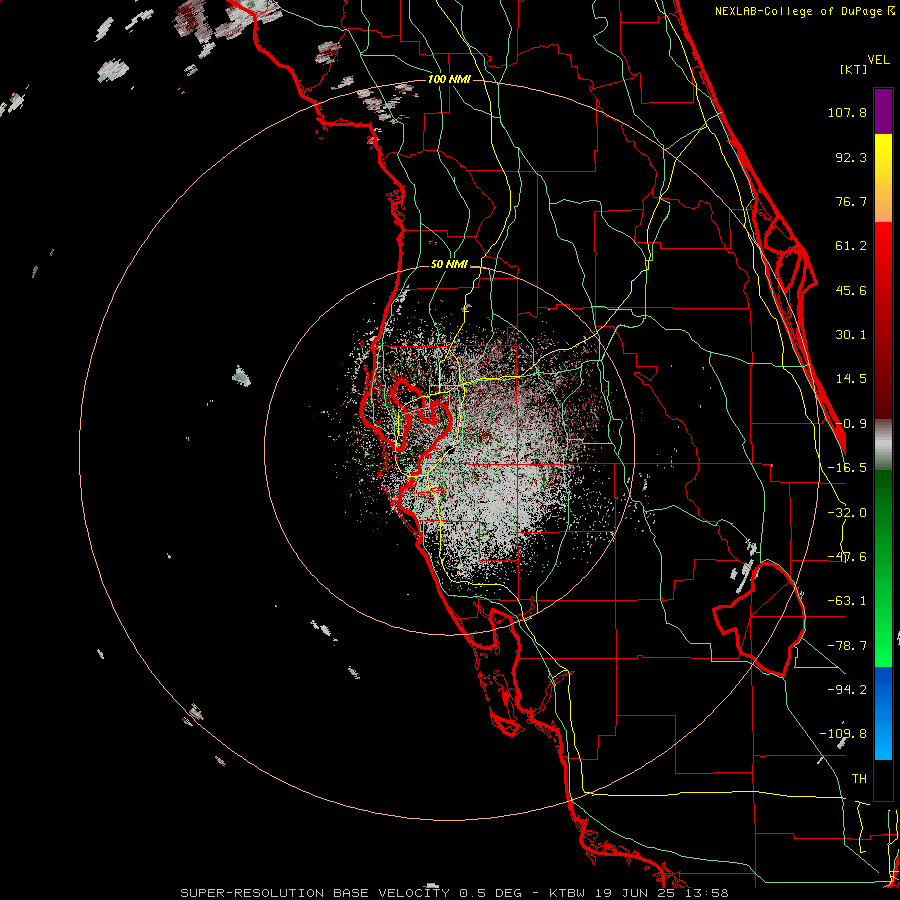This screenshot has width=900, height=900.
Task: Click the 61.2 velocity scale value
Action: 851,246
